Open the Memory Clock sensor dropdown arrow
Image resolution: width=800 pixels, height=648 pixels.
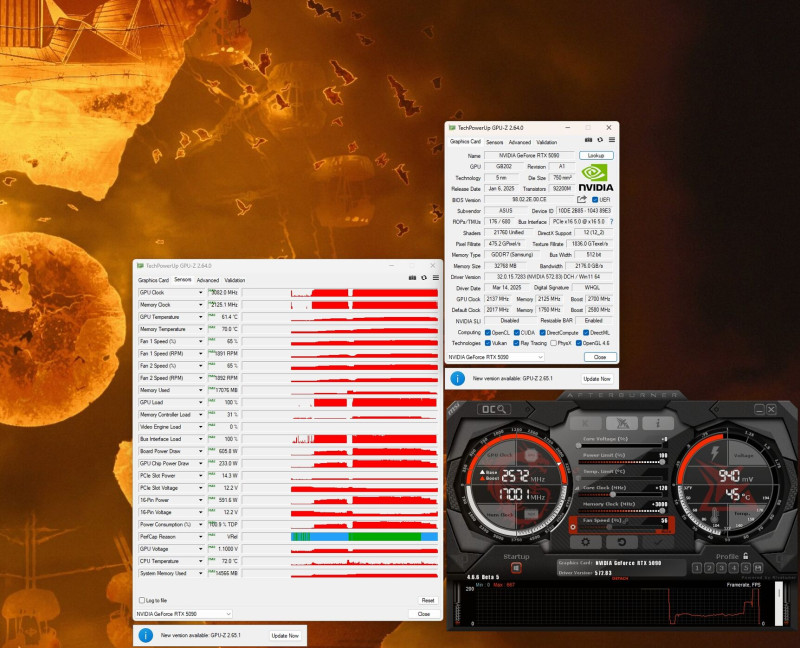(200, 305)
